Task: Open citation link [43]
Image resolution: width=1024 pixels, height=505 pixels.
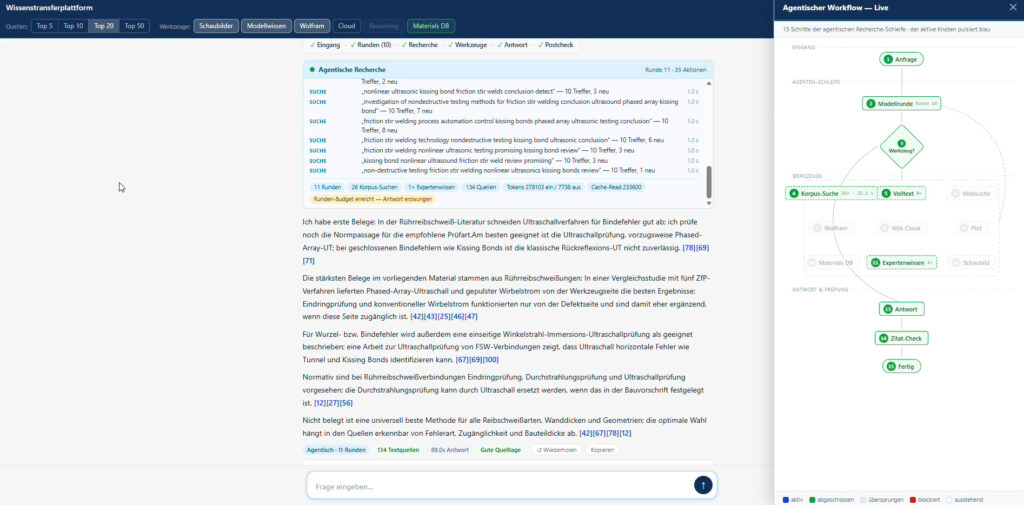Action: pyautogui.click(x=430, y=317)
